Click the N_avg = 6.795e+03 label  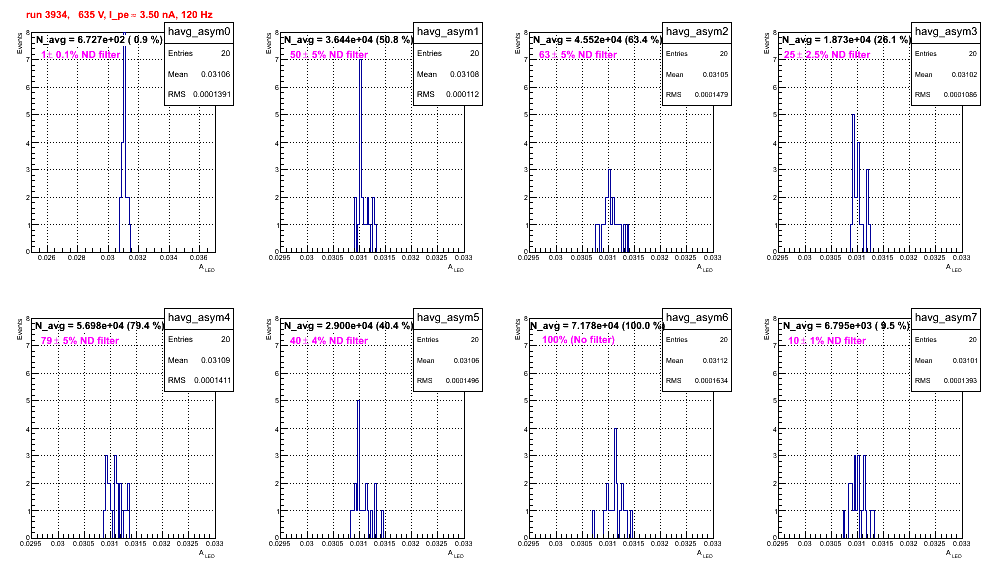(x=845, y=326)
